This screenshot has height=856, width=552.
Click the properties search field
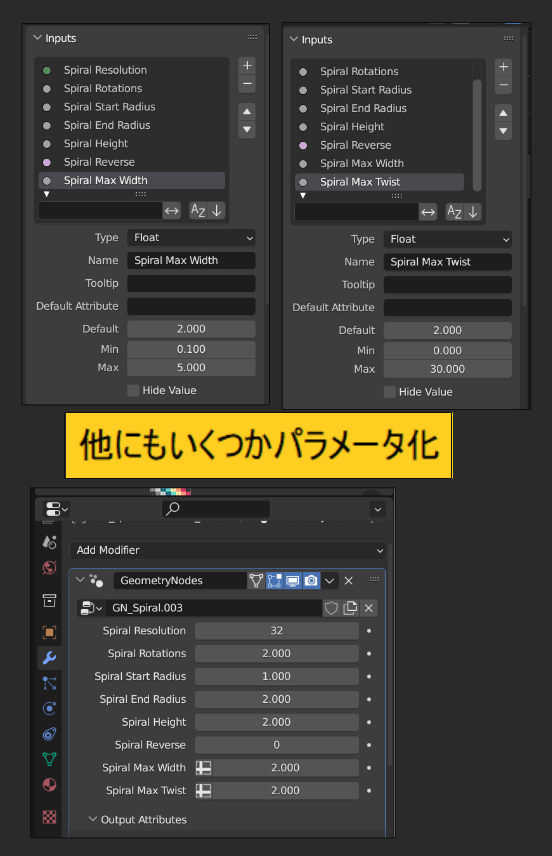[216, 509]
